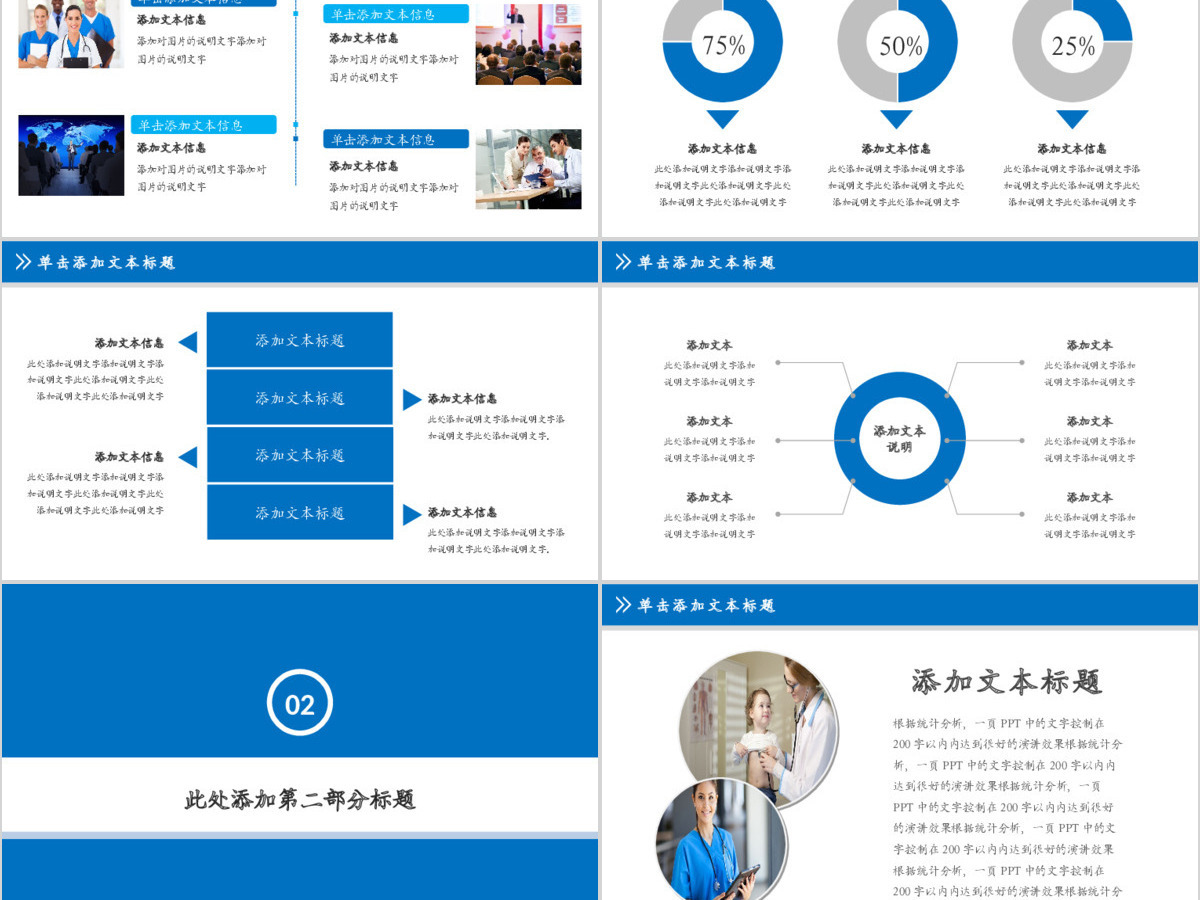Image resolution: width=1200 pixels, height=900 pixels.
Task: Click the double chevron icon above the doctor photos slide
Action: 623,605
